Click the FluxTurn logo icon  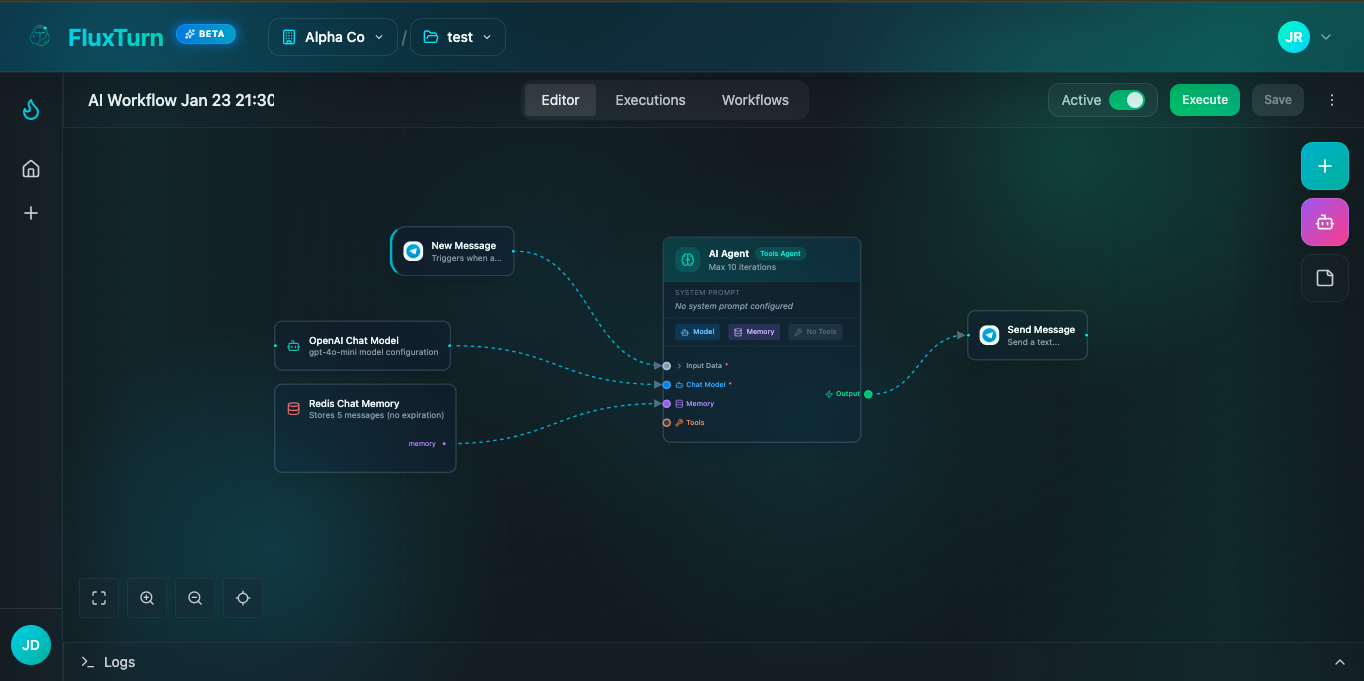40,36
